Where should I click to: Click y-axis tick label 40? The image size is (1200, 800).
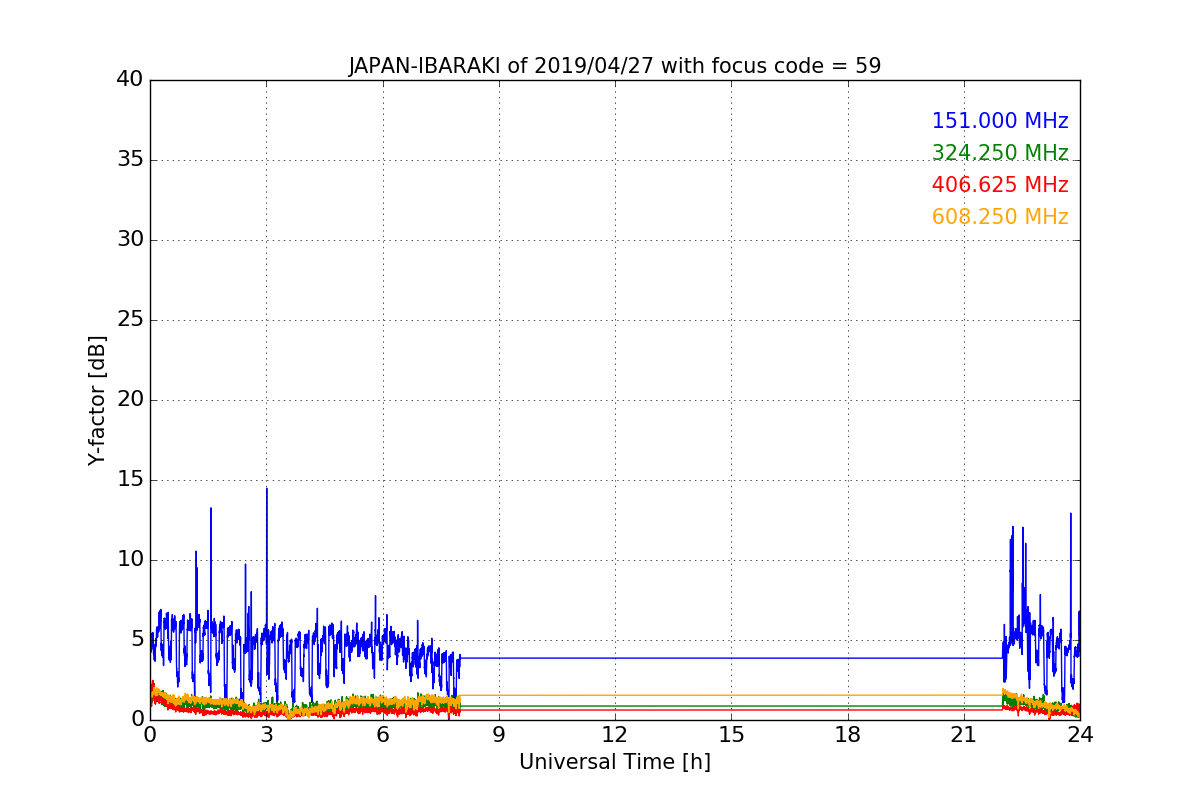pyautogui.click(x=130, y=79)
